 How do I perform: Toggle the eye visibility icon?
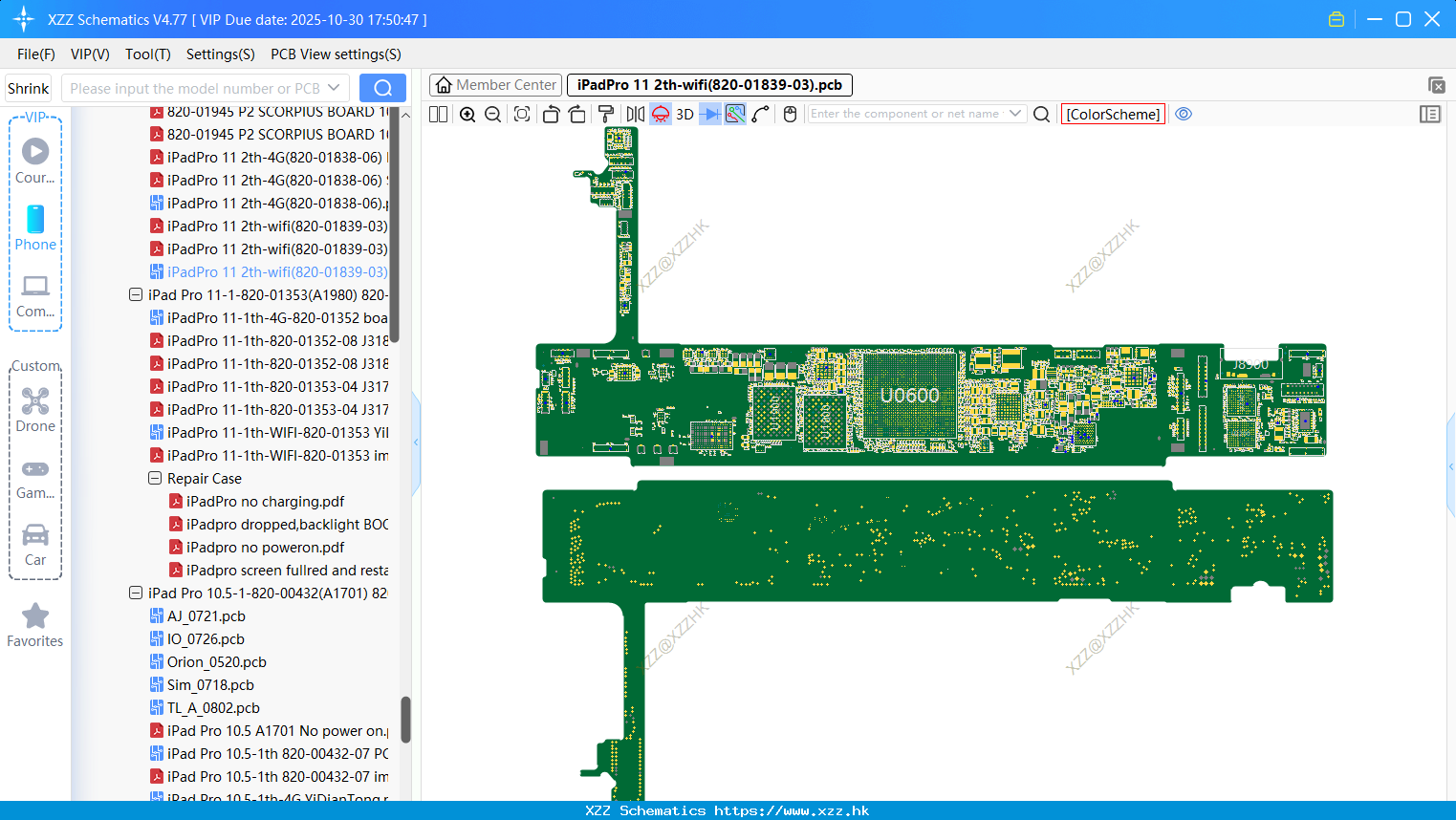(x=1184, y=114)
